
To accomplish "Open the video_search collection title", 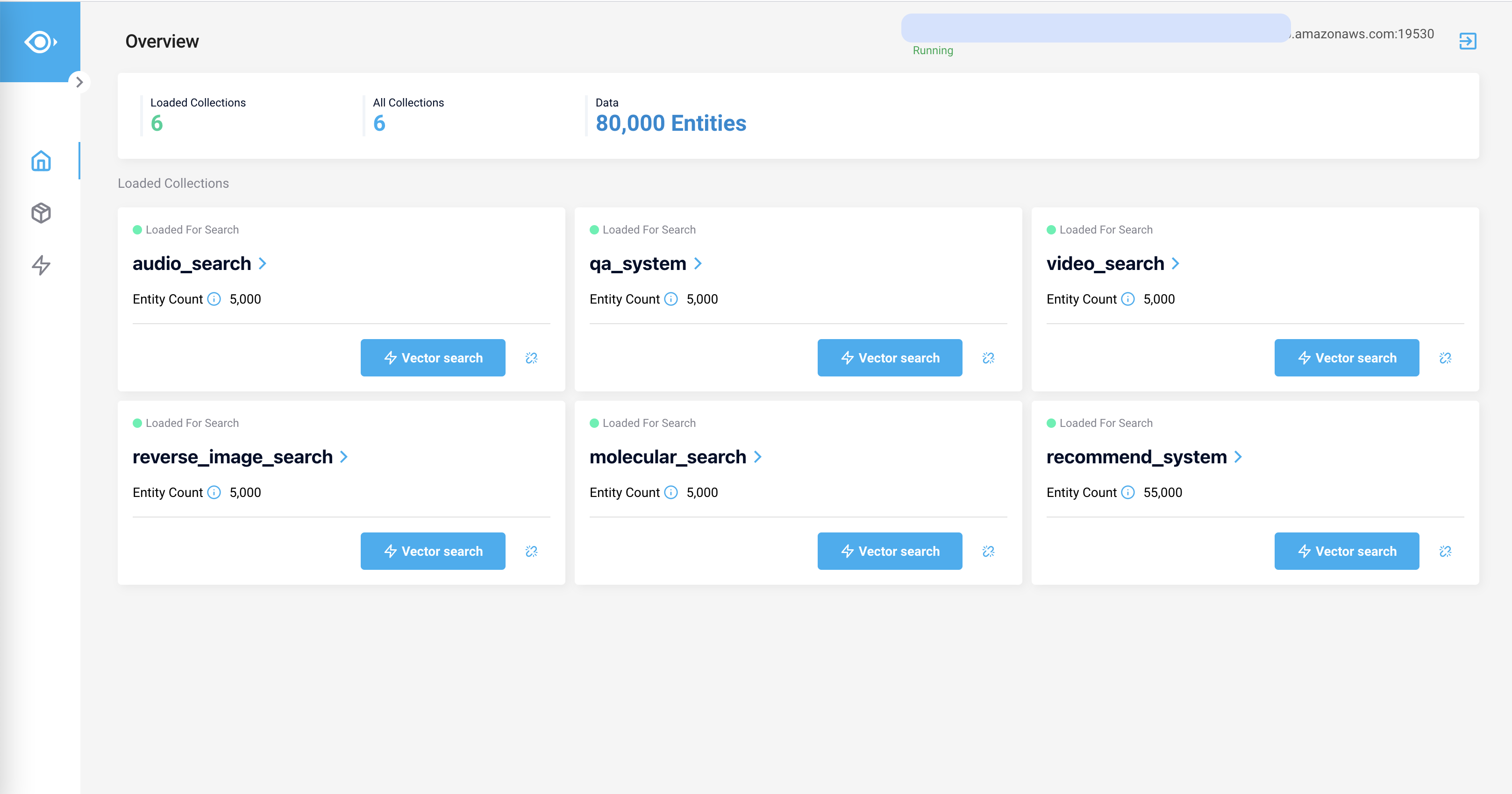I will [x=1105, y=263].
